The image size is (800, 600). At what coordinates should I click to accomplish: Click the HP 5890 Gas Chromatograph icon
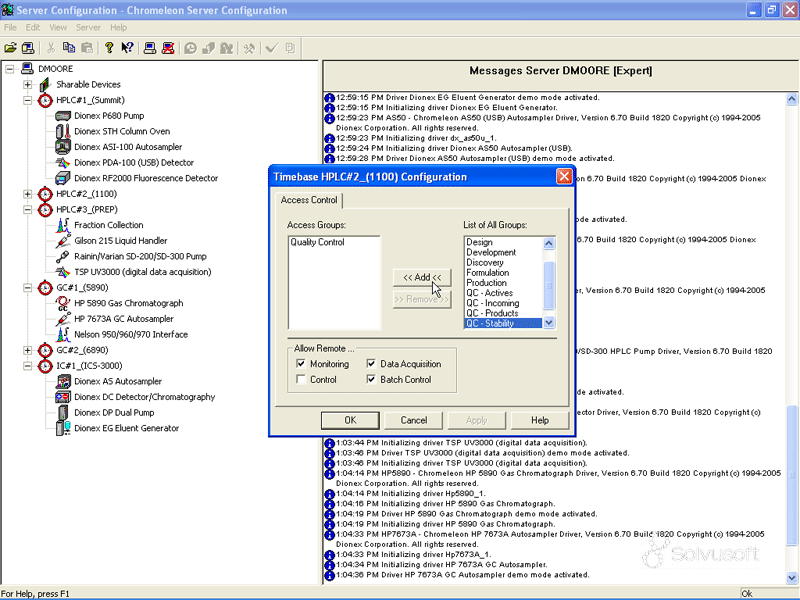tap(63, 303)
